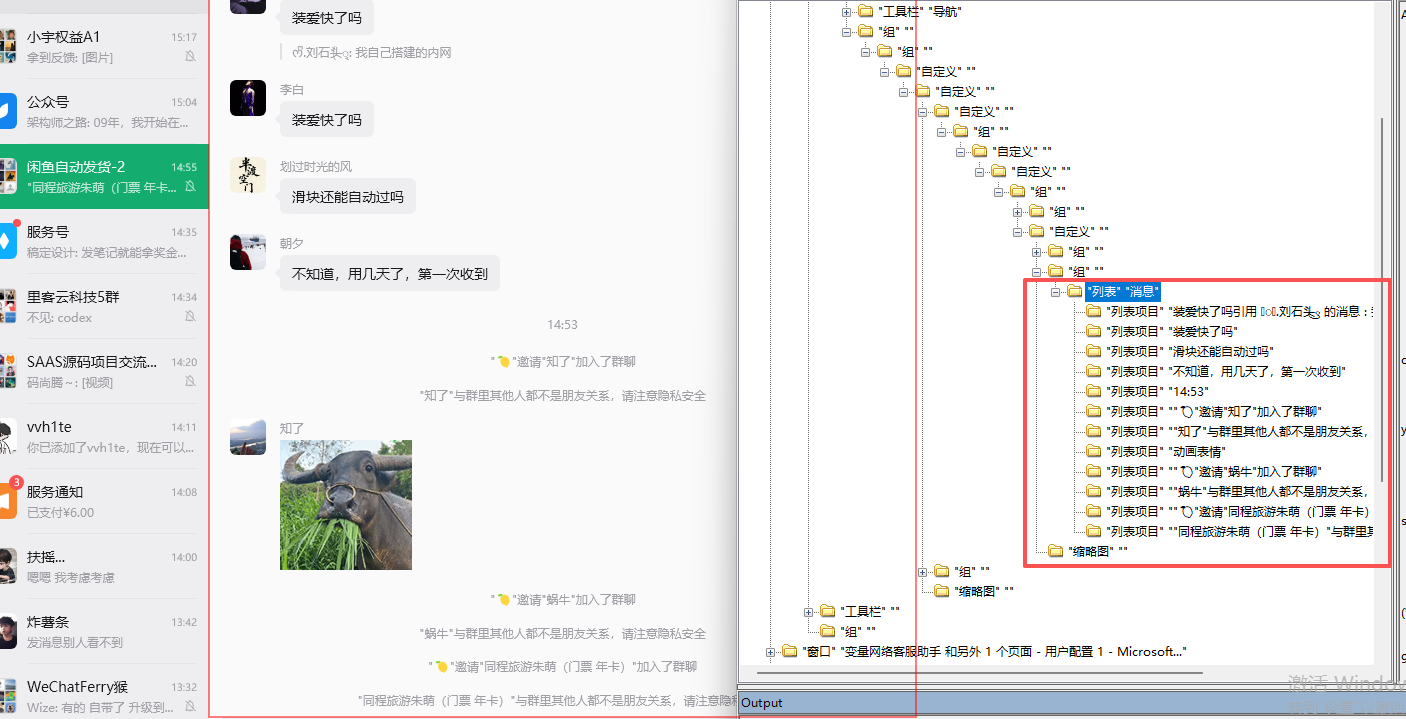Click 划过时光的风's avatar in the chat
Viewport: 1406px width, 719px height.
coord(248,175)
